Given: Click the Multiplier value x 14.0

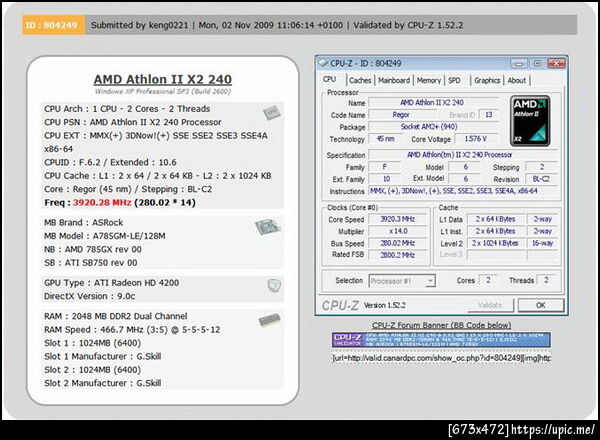Looking at the screenshot, I should [x=398, y=231].
